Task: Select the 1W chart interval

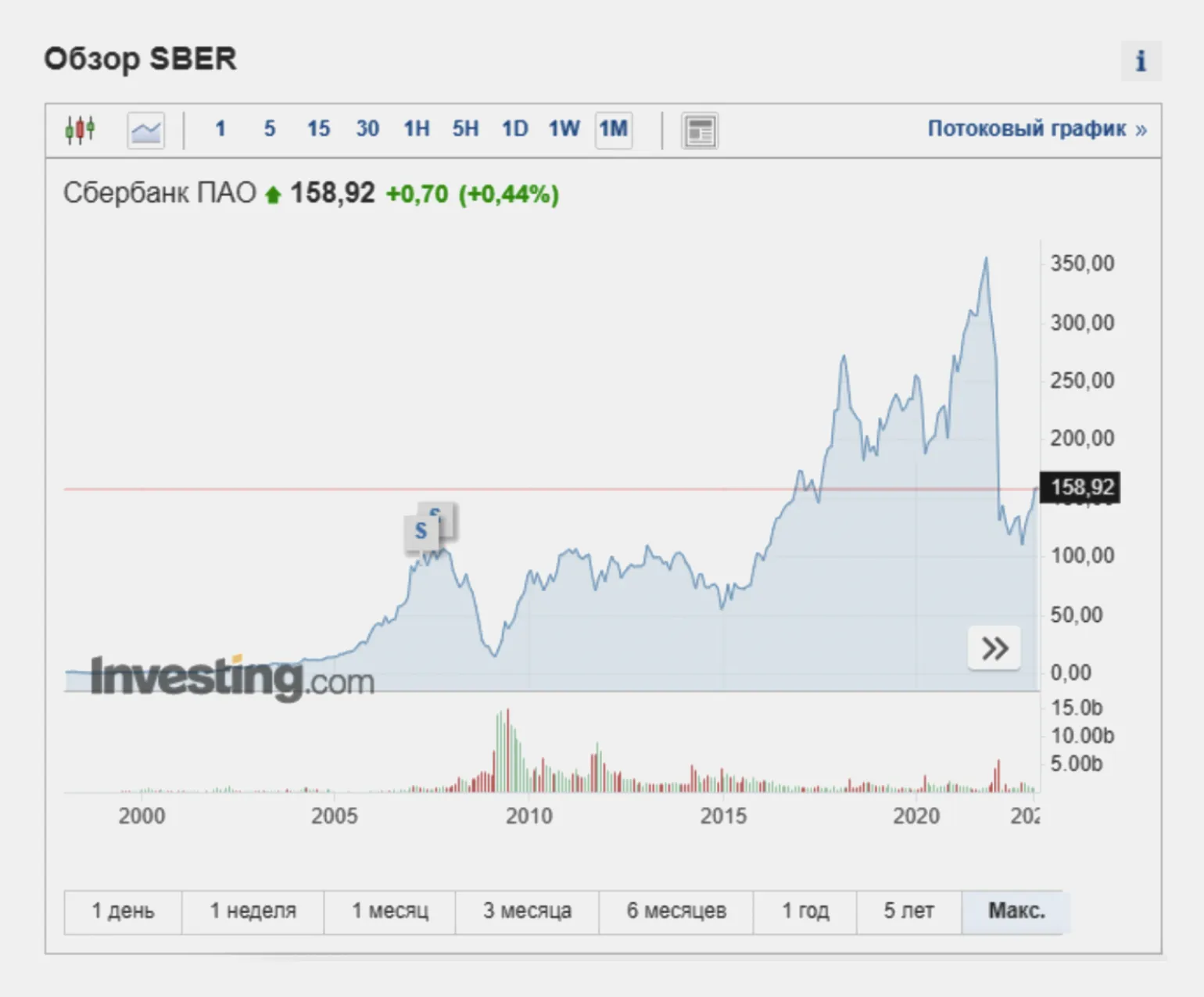Action: point(564,129)
